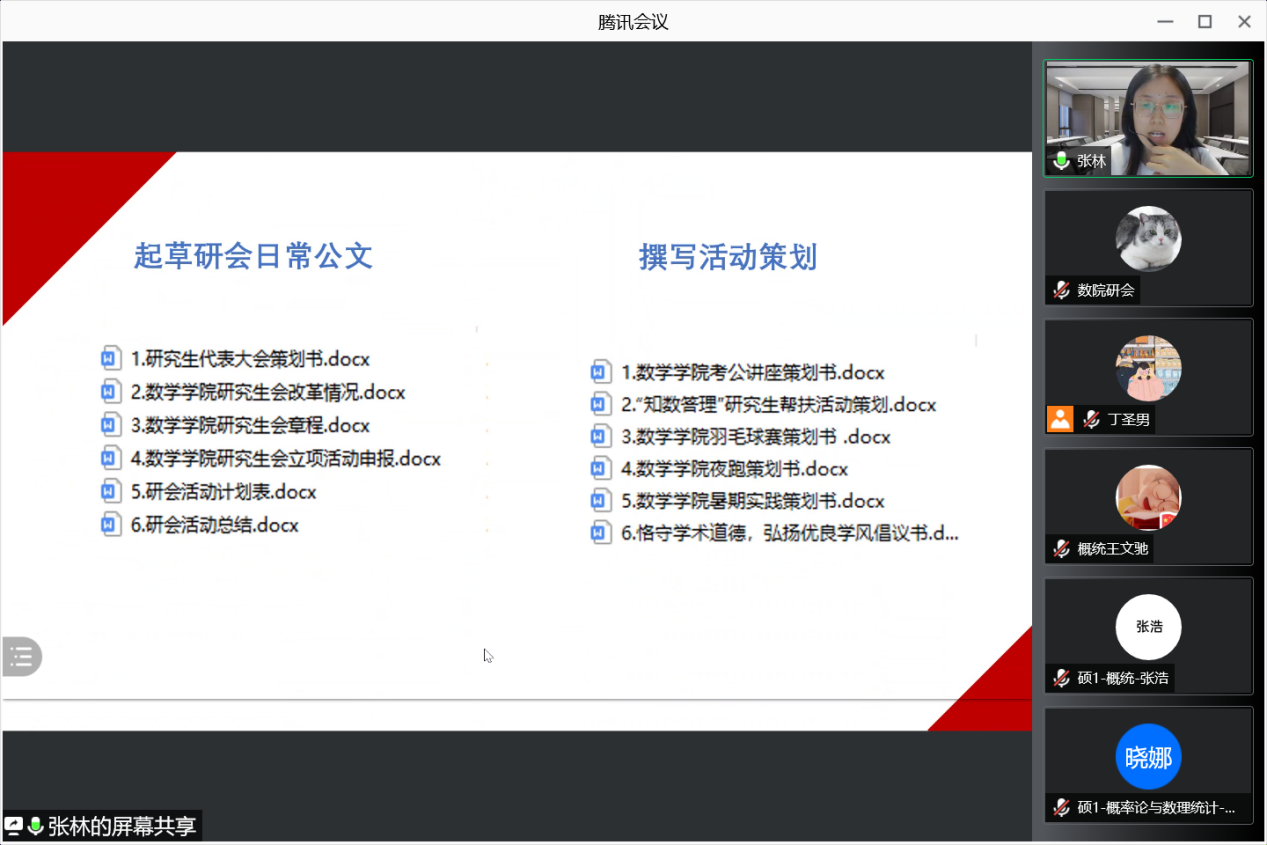This screenshot has height=845, width=1267.
Task: Click active microphone icon on 张林 video
Action: pos(1061,161)
